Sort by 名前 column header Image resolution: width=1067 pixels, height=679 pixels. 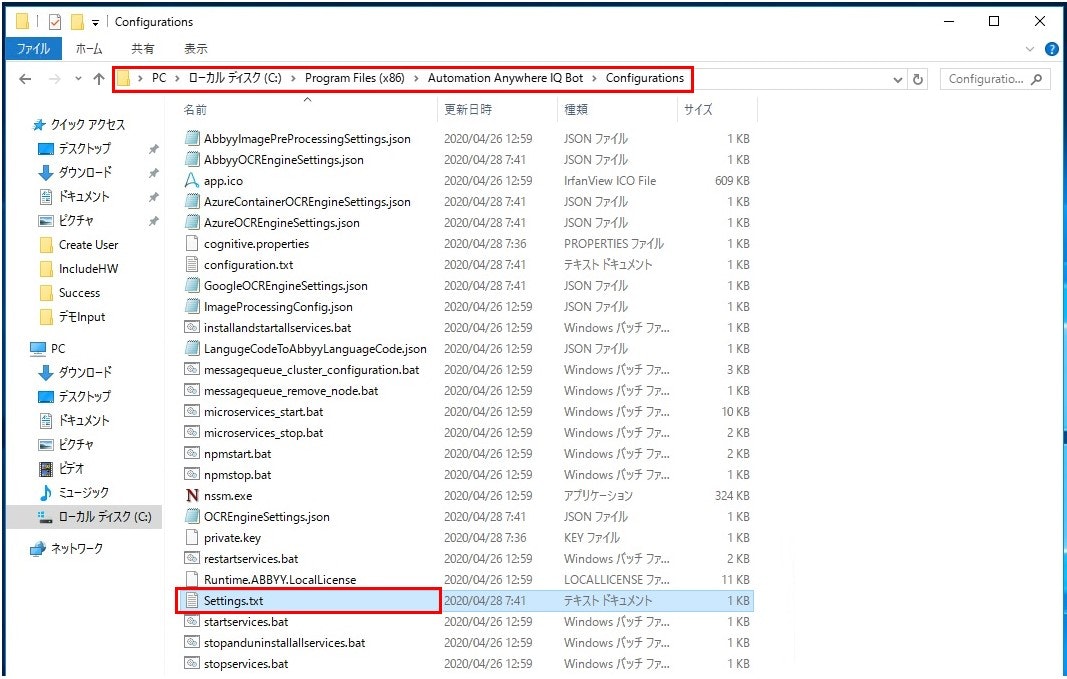(195, 110)
